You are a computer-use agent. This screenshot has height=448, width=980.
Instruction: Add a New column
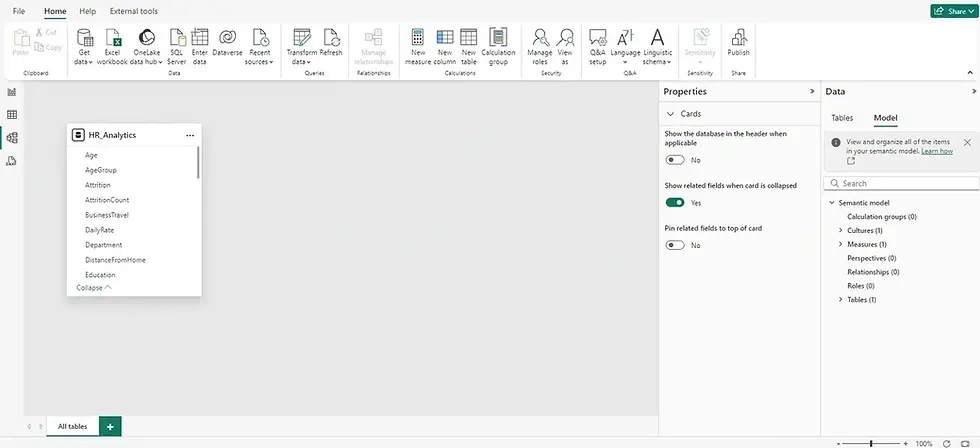444,47
